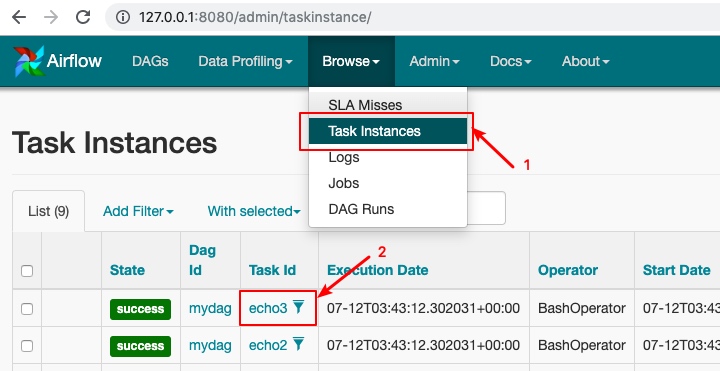720x371 pixels.
Task: Click the Airflow brand name link
Action: 74,61
